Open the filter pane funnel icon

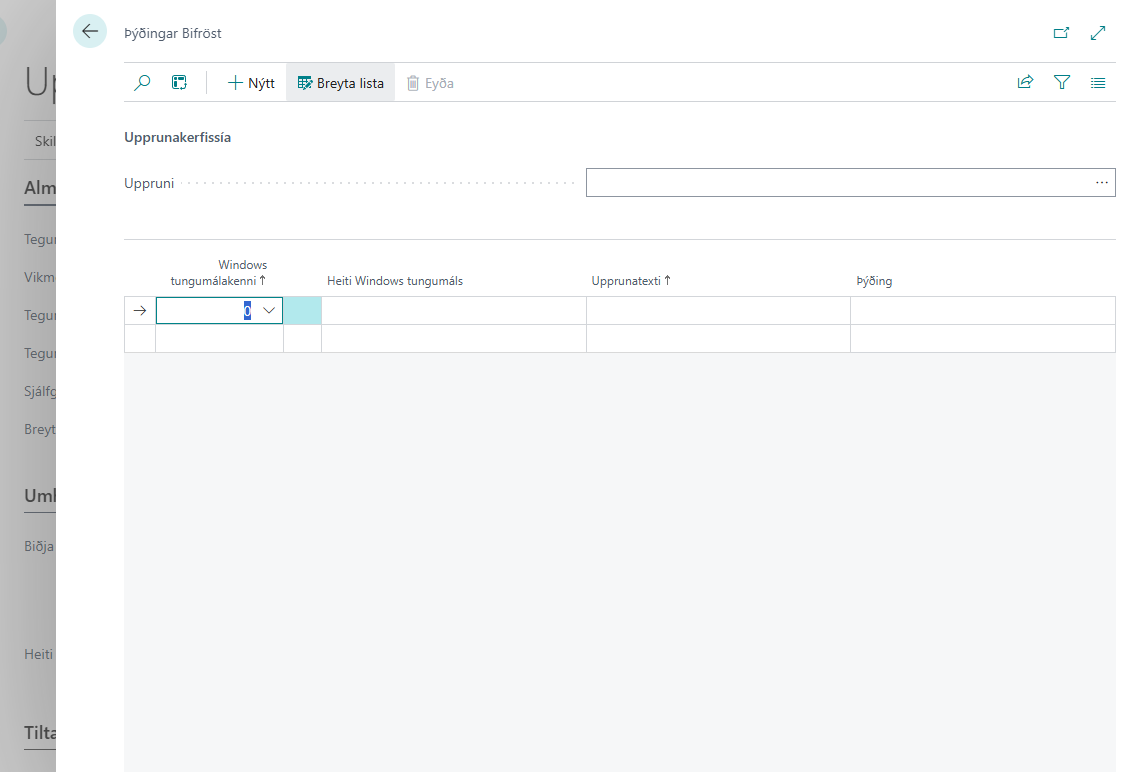1062,82
